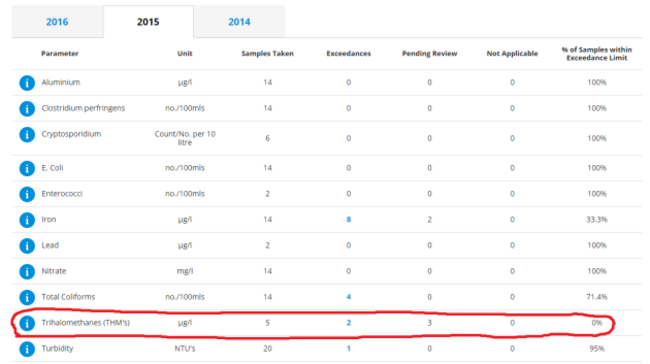Click the info icon next to Aluminium
The width and height of the screenshot is (650, 364).
(27, 83)
